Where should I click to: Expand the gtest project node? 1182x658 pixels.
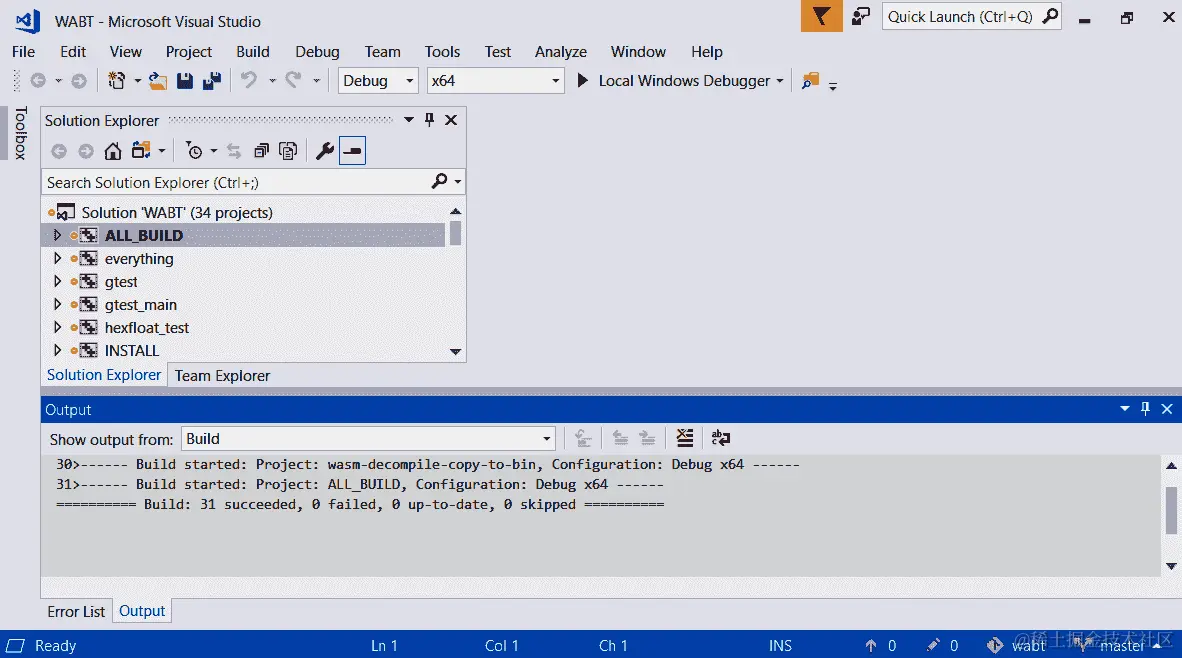click(x=57, y=281)
